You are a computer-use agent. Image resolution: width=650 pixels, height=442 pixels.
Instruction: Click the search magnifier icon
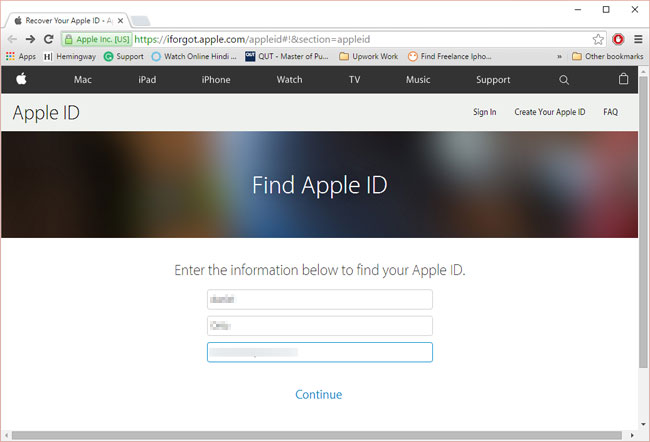(x=564, y=80)
